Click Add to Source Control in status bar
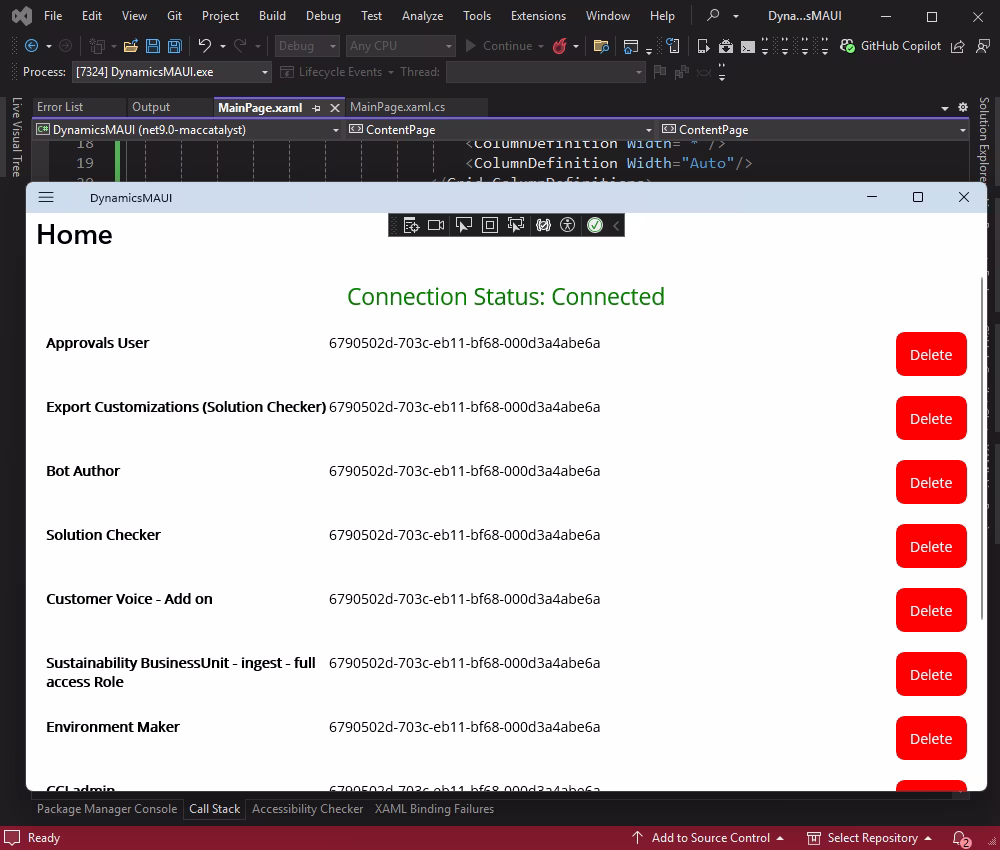The height and width of the screenshot is (850, 1000). point(708,838)
